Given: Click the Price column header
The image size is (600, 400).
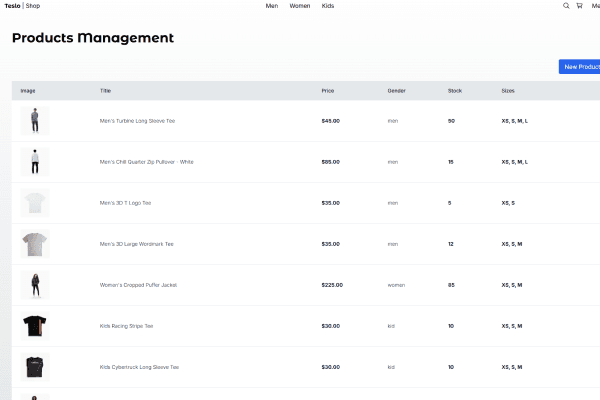Looking at the screenshot, I should click(x=328, y=91).
